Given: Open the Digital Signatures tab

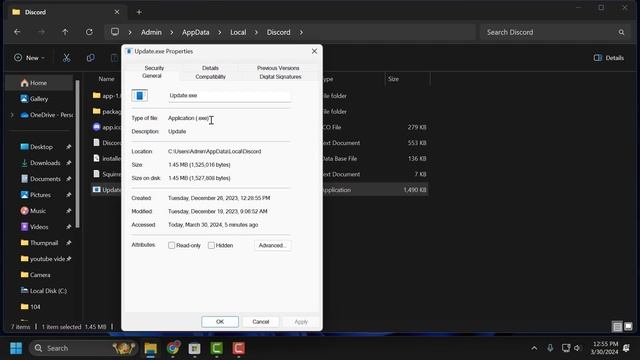Looking at the screenshot, I should click(x=280, y=77).
